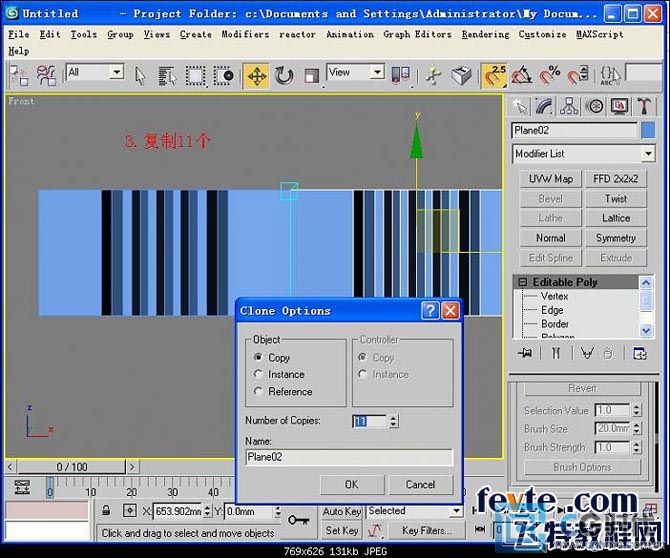Select Reference in Object group
The height and width of the screenshot is (558, 670).
tap(283, 391)
